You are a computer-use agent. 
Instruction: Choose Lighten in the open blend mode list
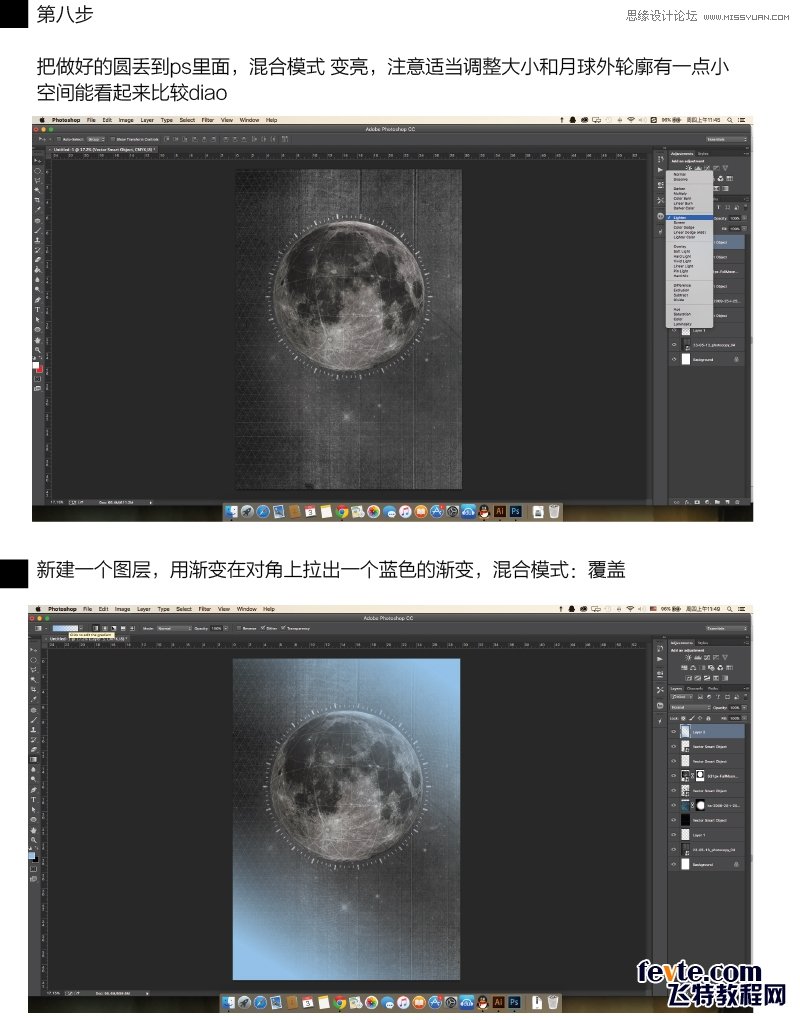pyautogui.click(x=689, y=217)
